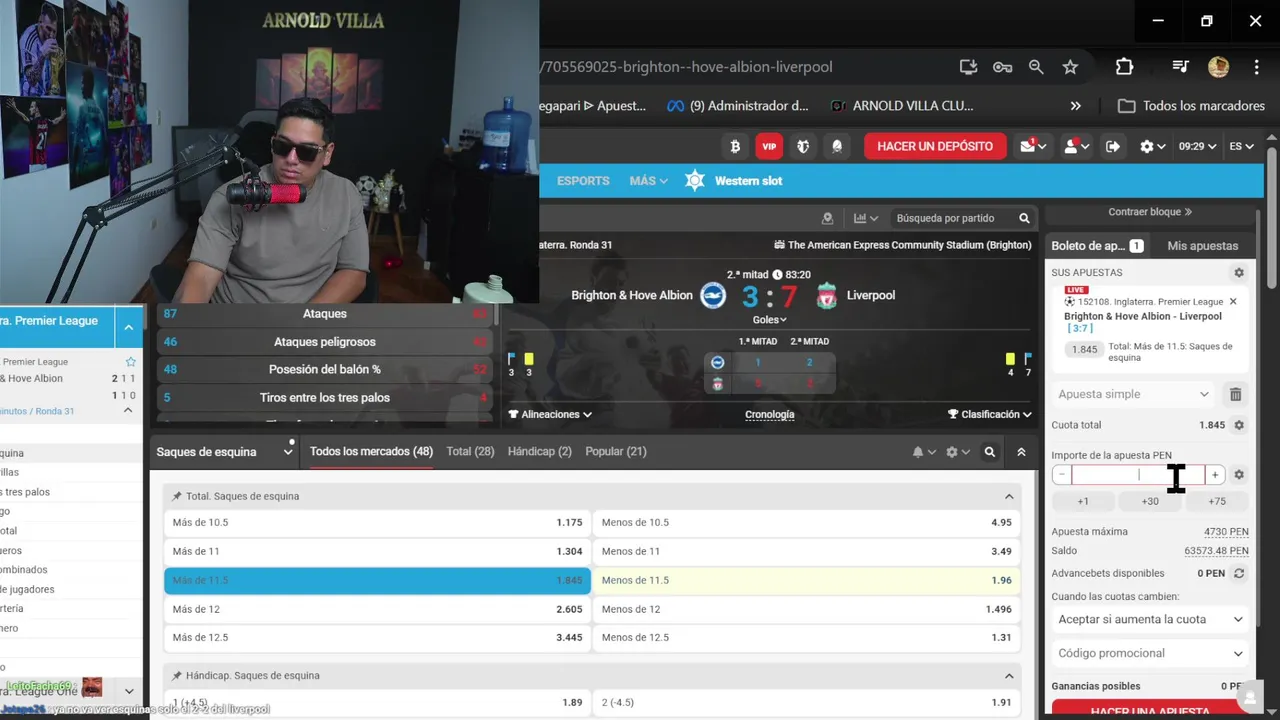The image size is (1280, 720).
Task: Click the trash icon to clear bet slip
Action: tap(1236, 394)
